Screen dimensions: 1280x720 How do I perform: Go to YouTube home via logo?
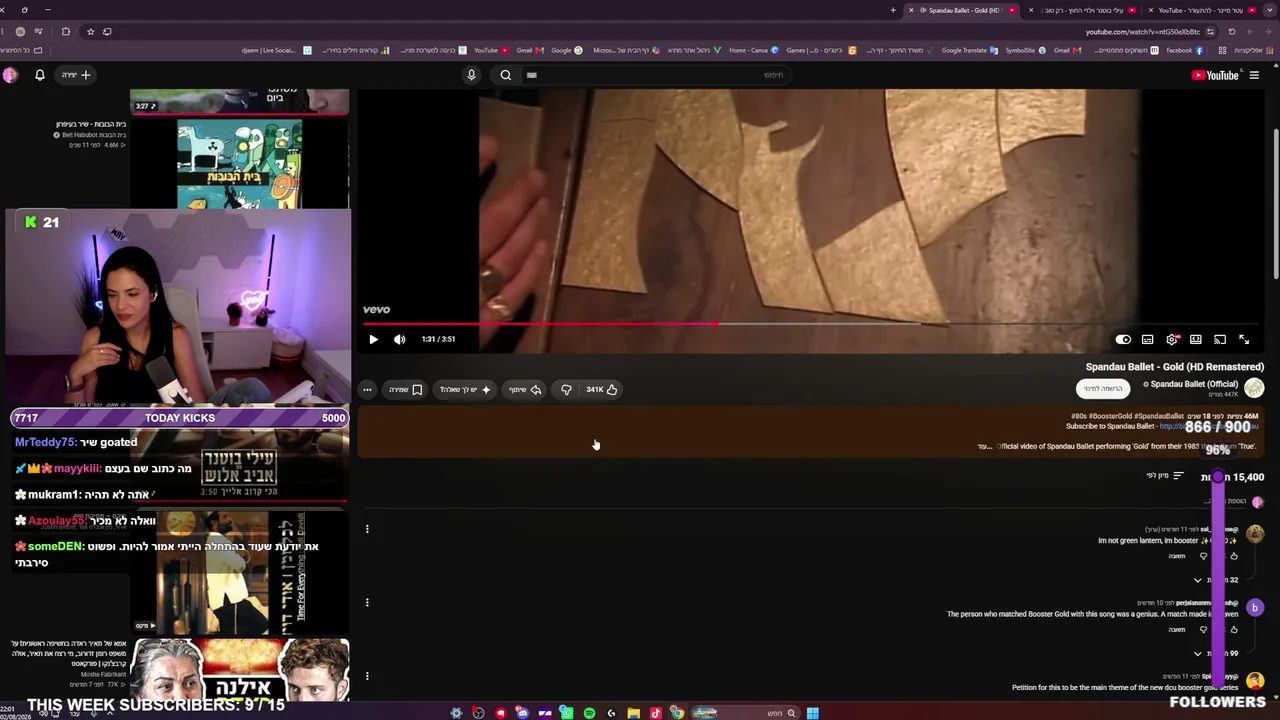[1215, 75]
